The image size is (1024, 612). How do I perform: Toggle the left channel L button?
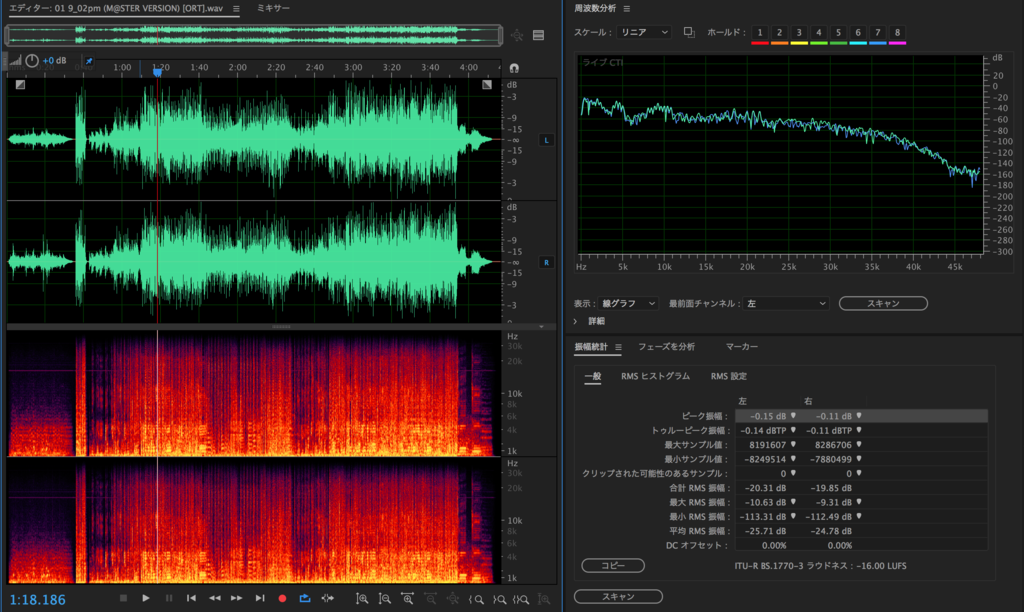547,140
